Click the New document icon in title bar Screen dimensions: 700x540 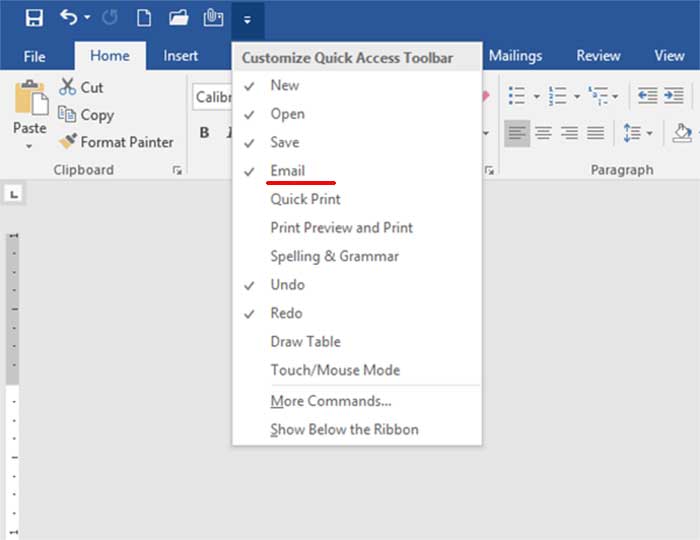click(144, 18)
